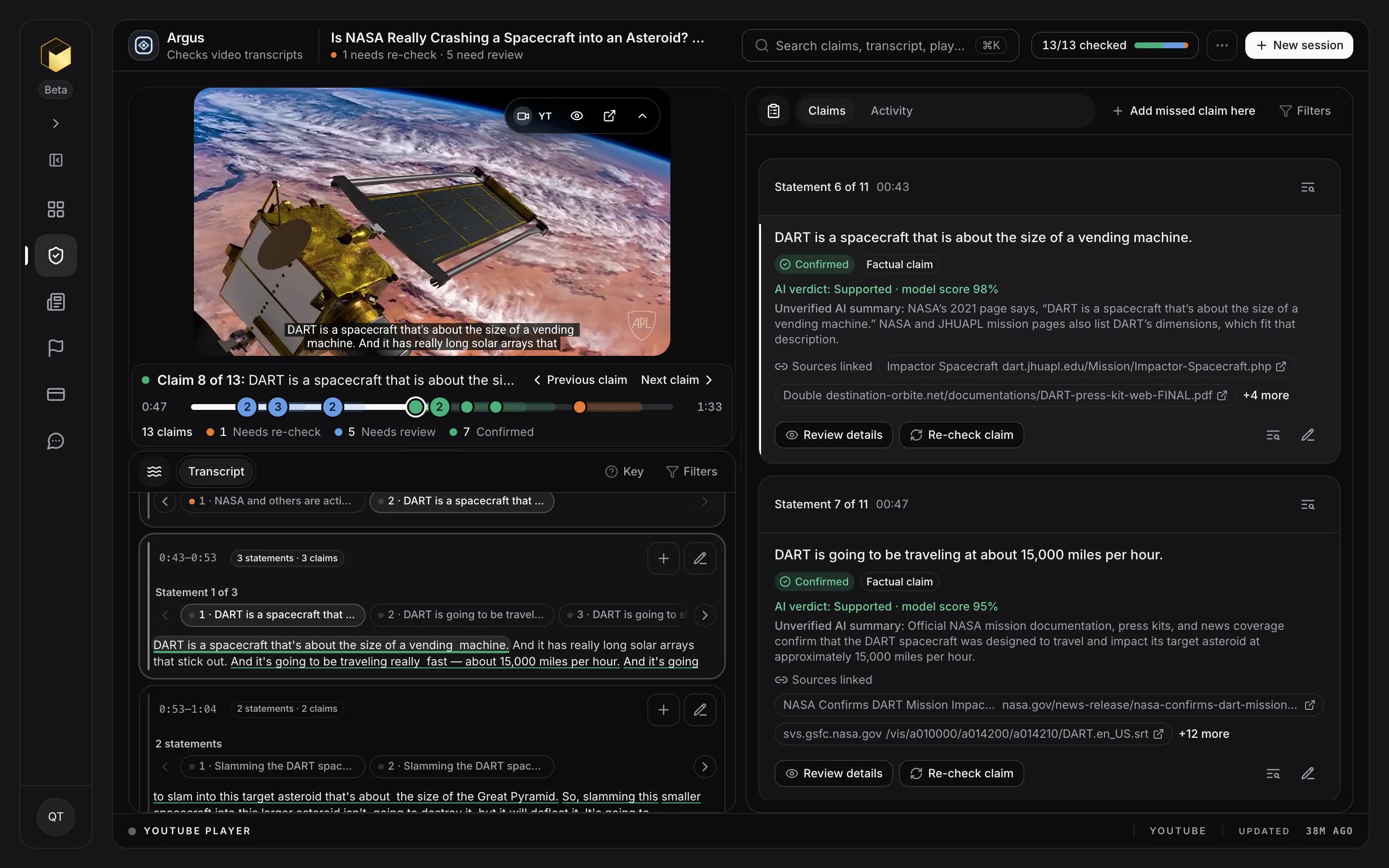Toggle the video eye visibility icon

tap(577, 116)
